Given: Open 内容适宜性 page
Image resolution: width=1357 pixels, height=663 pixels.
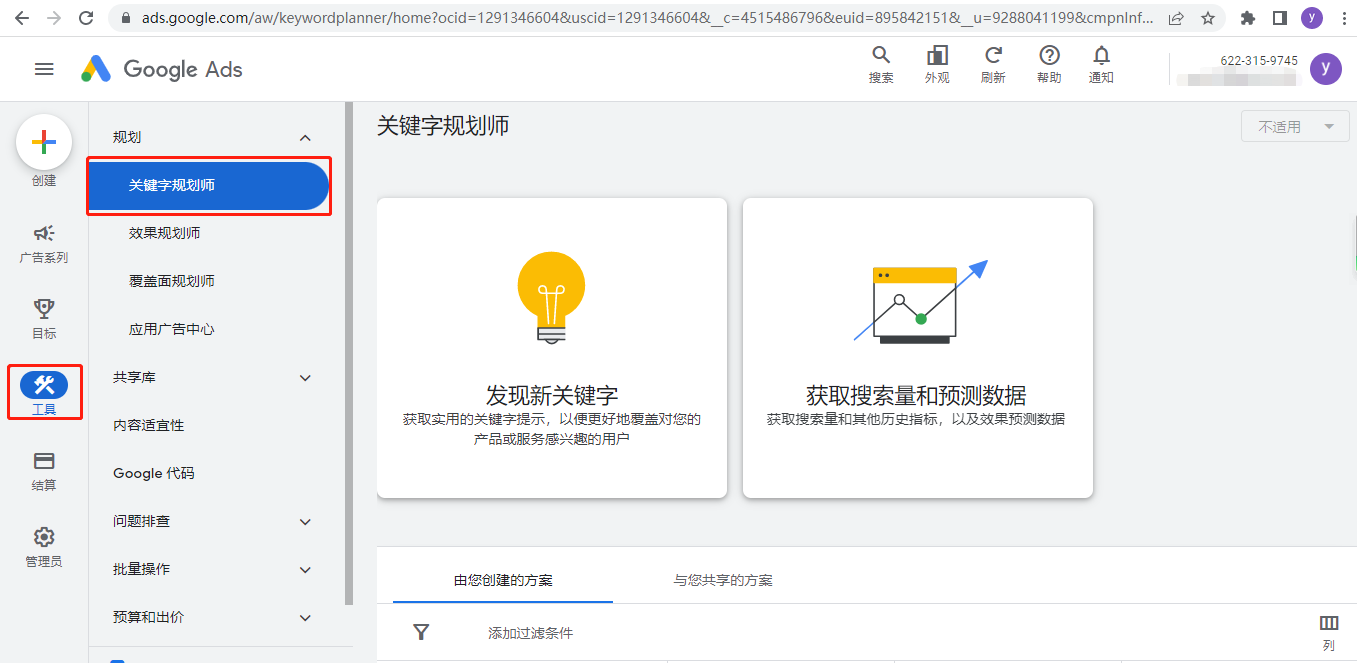Looking at the screenshot, I should coord(149,425).
